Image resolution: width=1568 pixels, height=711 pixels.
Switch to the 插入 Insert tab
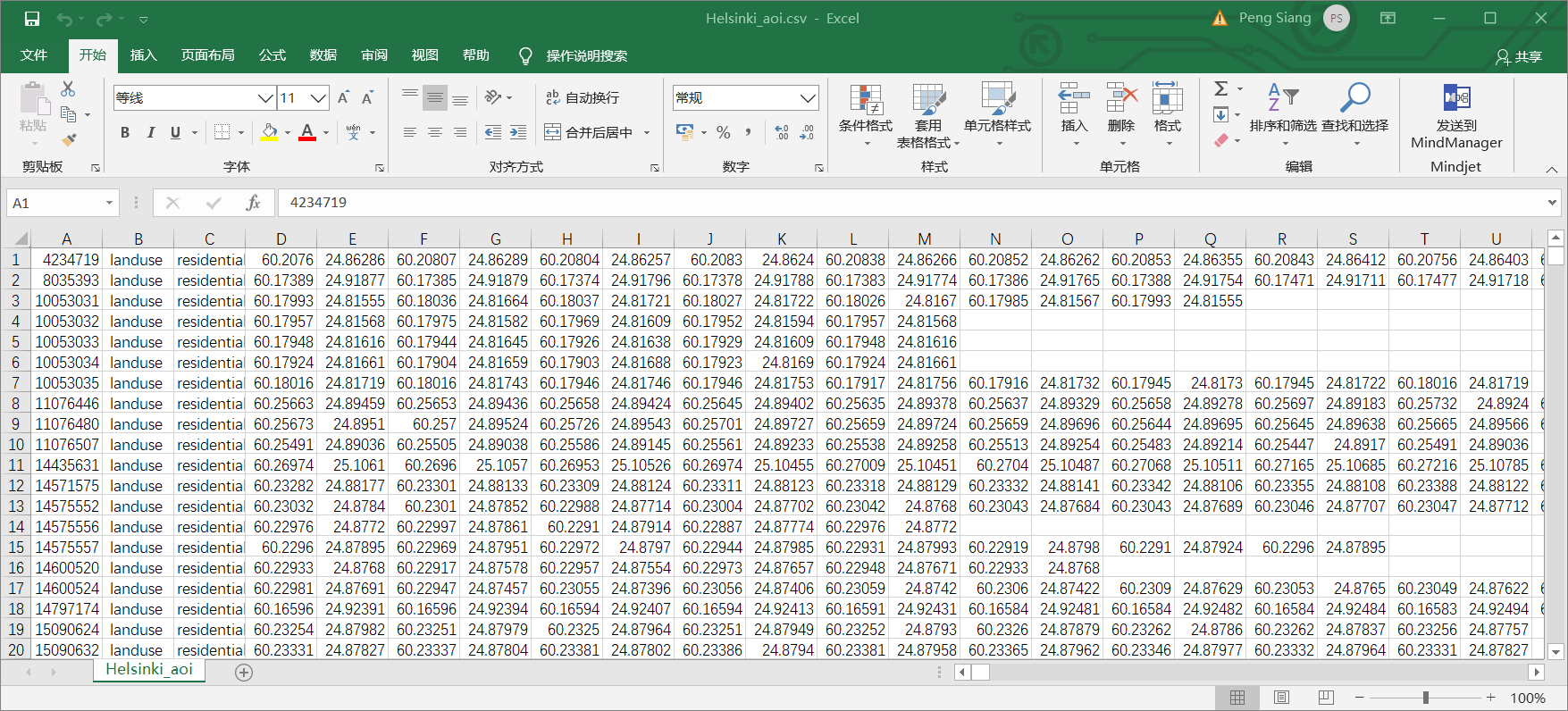[x=143, y=55]
